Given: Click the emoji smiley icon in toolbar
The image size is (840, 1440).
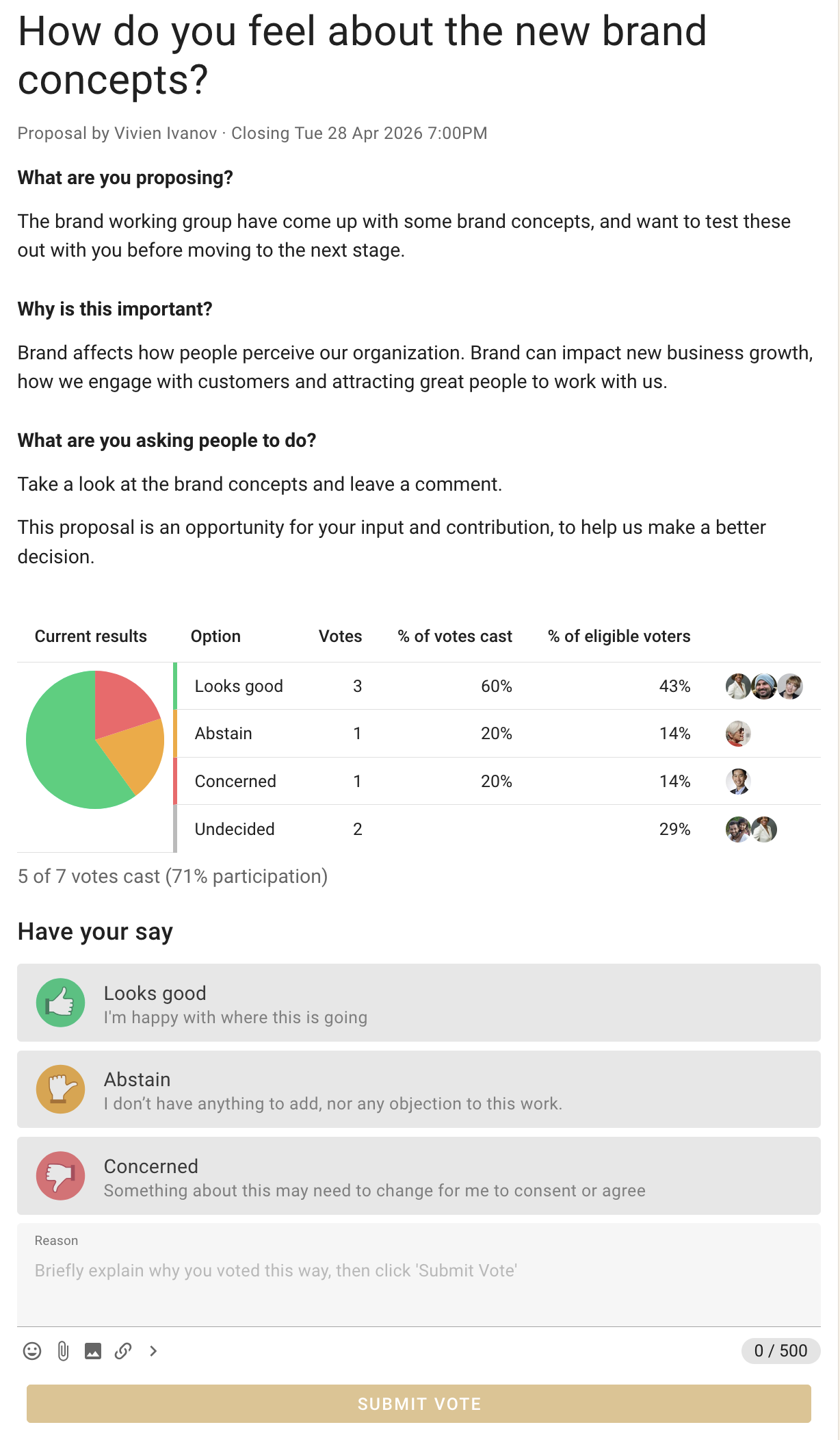Looking at the screenshot, I should coord(32,1350).
